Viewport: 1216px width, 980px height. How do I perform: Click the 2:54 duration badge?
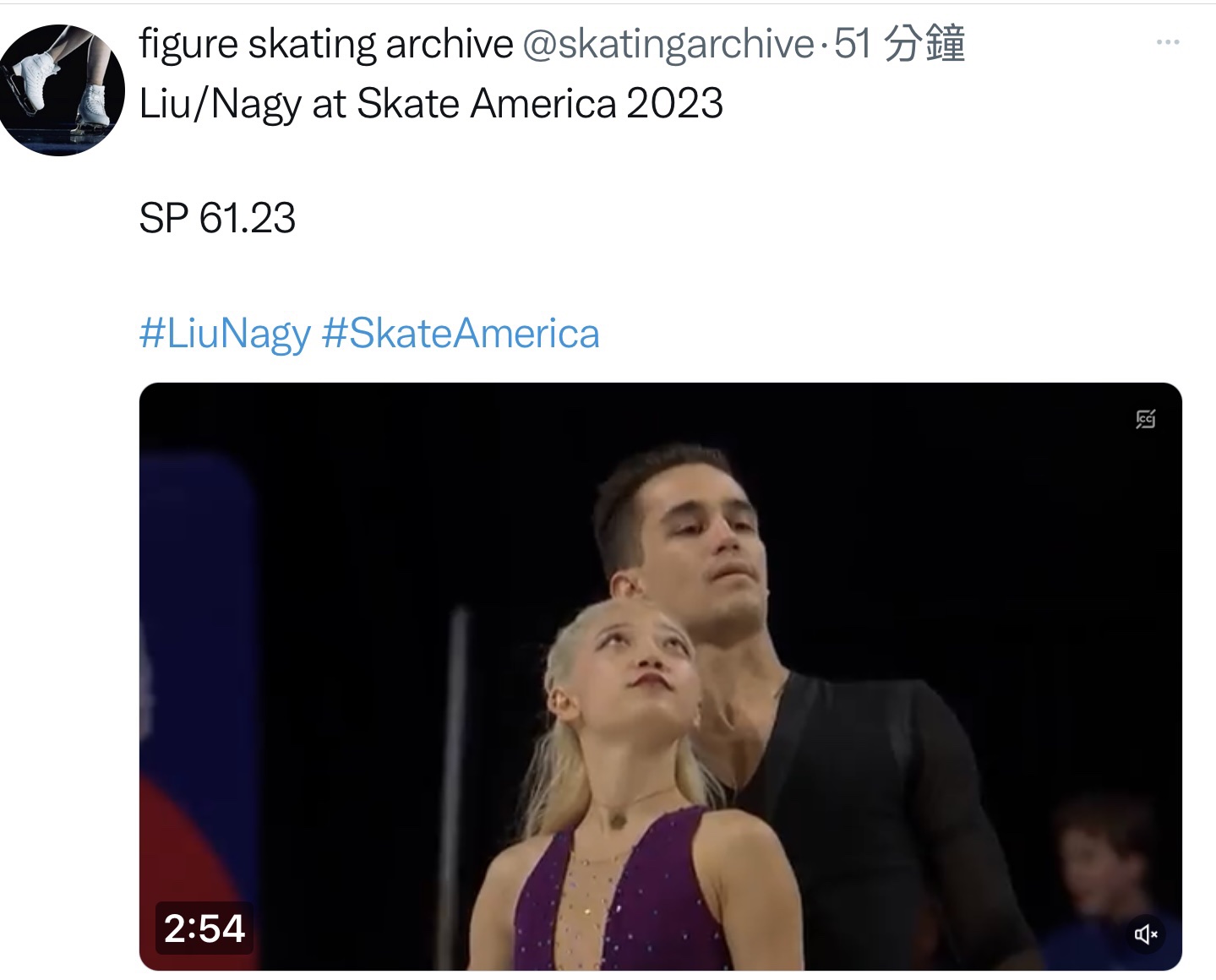[204, 928]
